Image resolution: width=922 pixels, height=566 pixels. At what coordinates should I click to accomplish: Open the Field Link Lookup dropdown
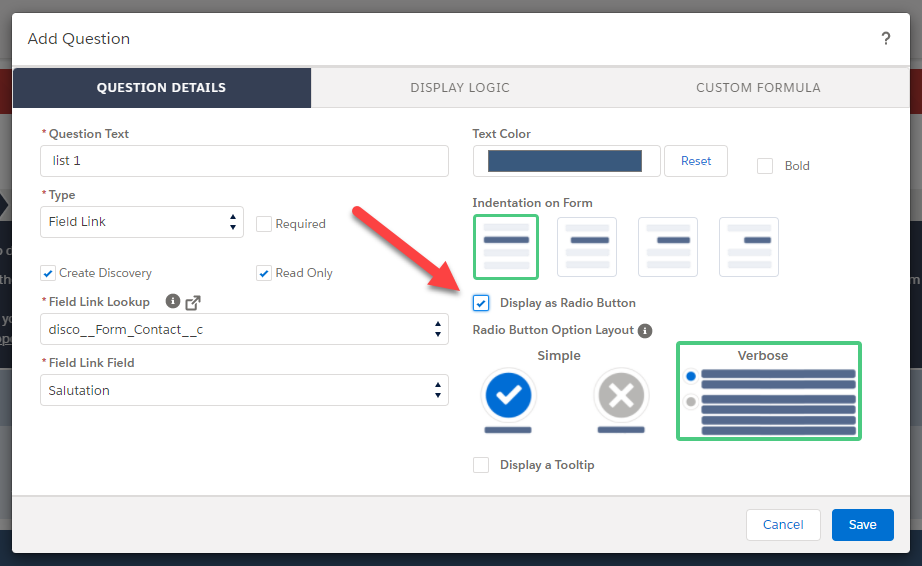pyautogui.click(x=244, y=329)
